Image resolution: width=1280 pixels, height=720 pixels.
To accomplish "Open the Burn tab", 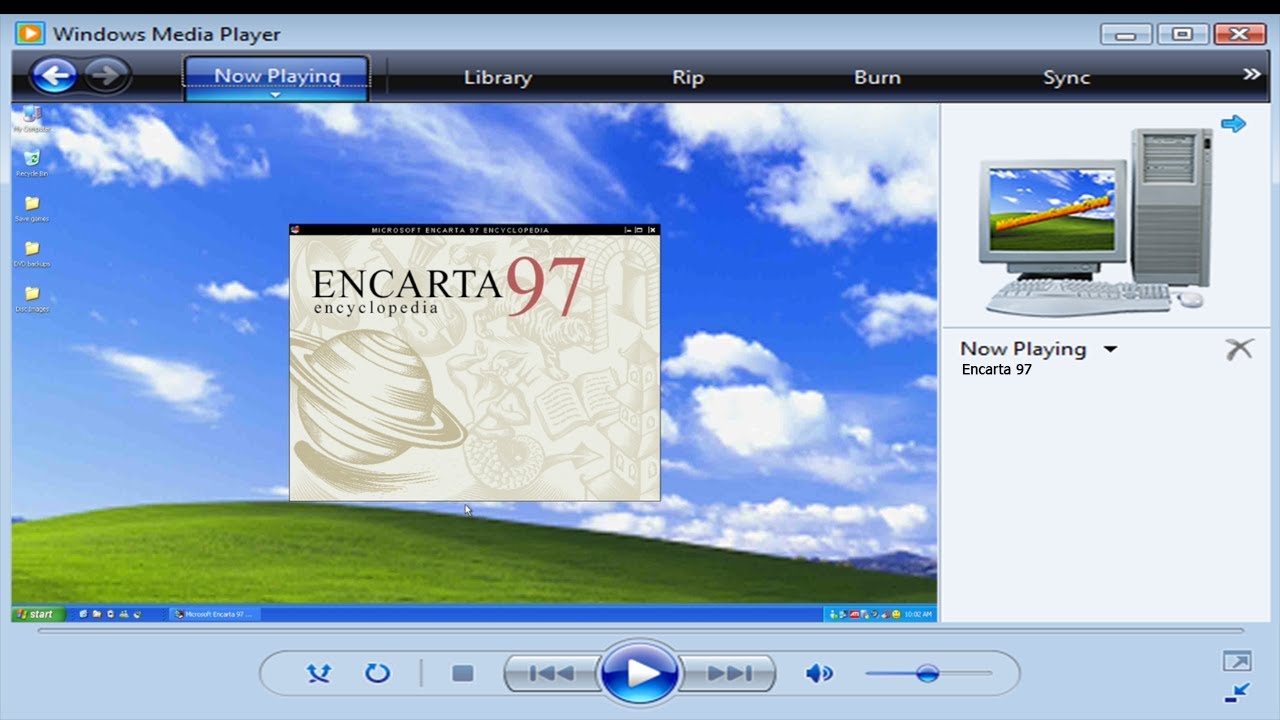I will pos(877,77).
